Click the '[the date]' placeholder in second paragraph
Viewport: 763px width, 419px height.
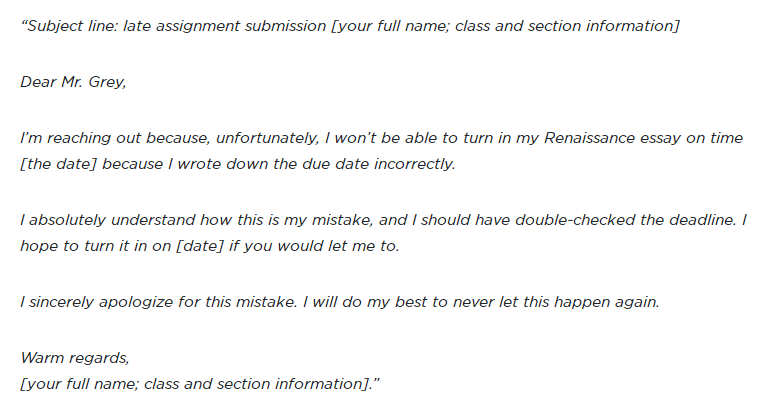(x=58, y=164)
